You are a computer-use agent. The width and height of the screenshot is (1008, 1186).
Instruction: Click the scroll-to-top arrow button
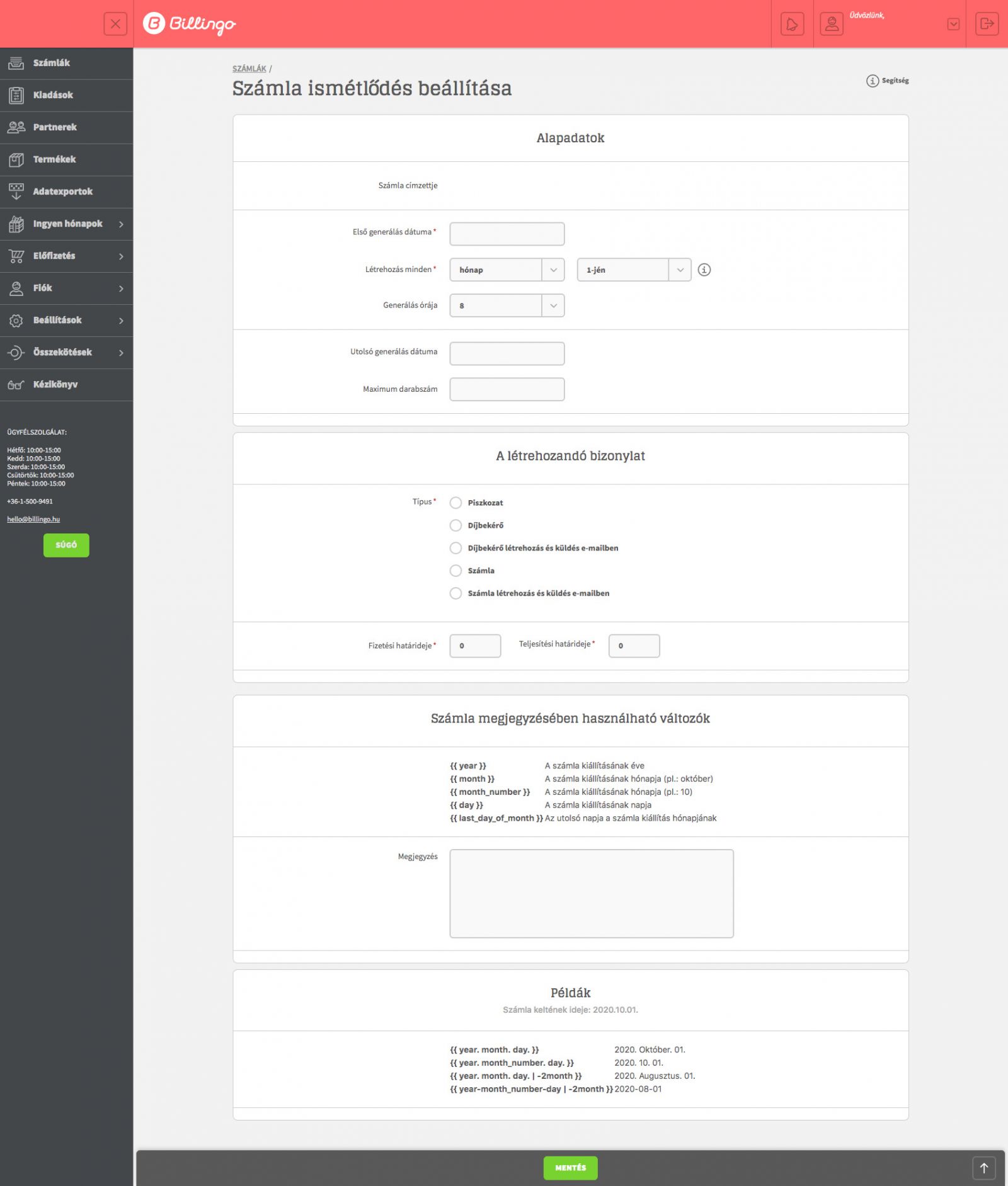[x=983, y=1168]
